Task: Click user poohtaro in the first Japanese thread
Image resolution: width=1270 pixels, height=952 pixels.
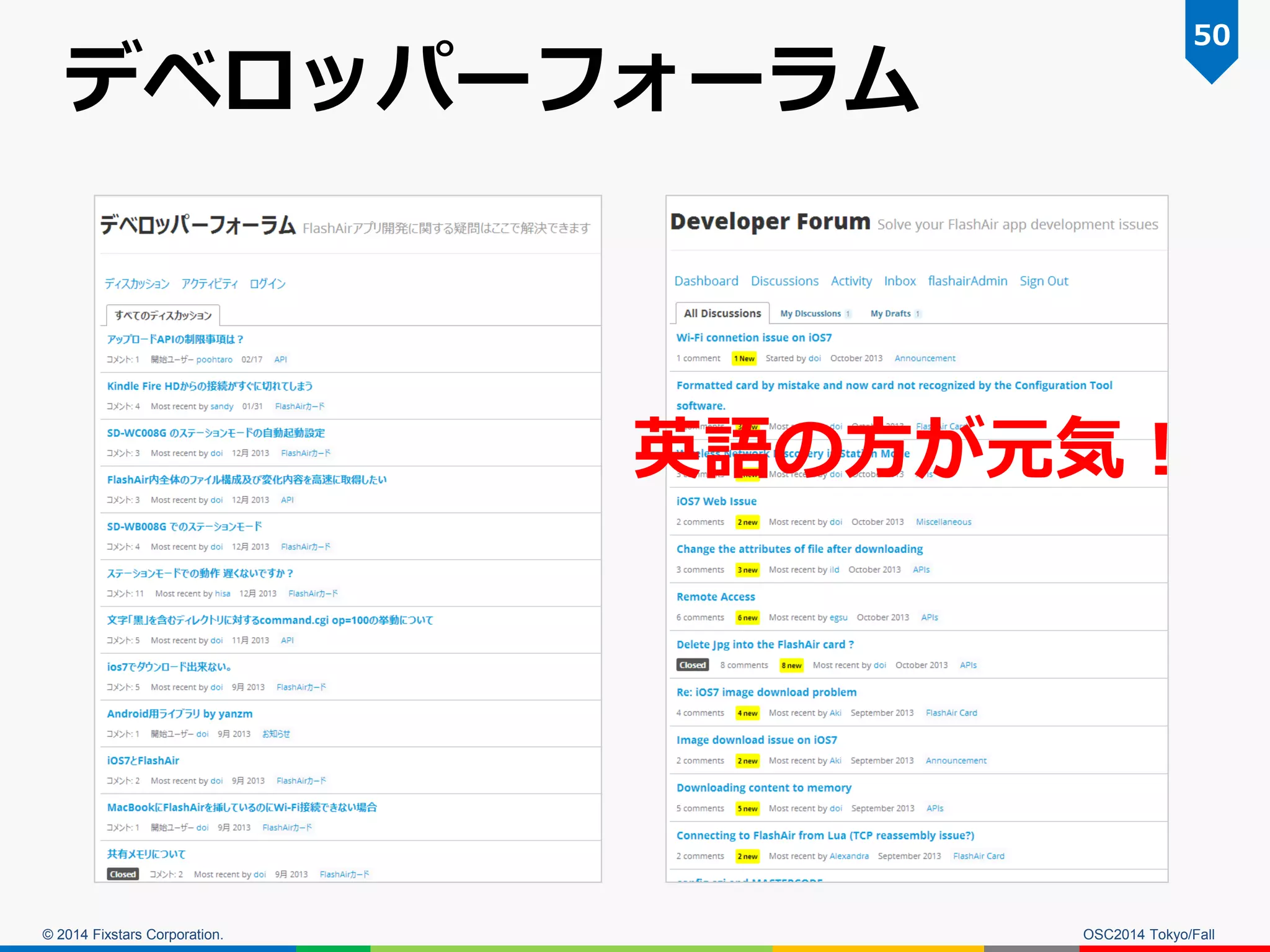Action: 215,359
